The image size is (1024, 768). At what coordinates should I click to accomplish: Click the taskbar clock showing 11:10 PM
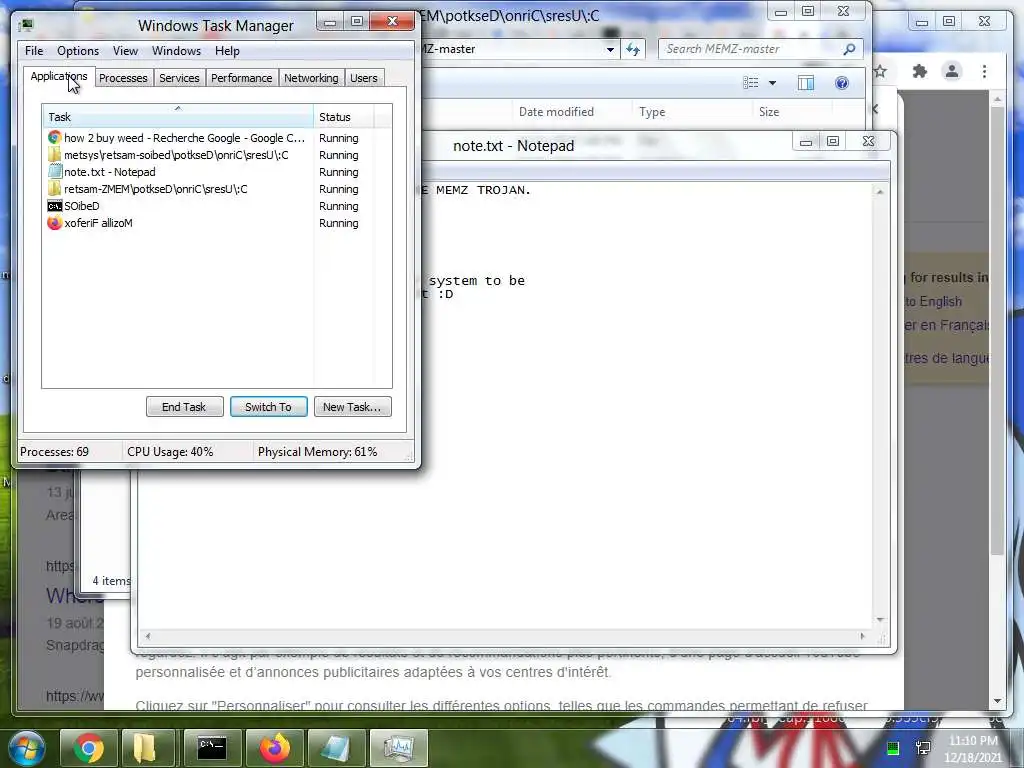click(972, 748)
